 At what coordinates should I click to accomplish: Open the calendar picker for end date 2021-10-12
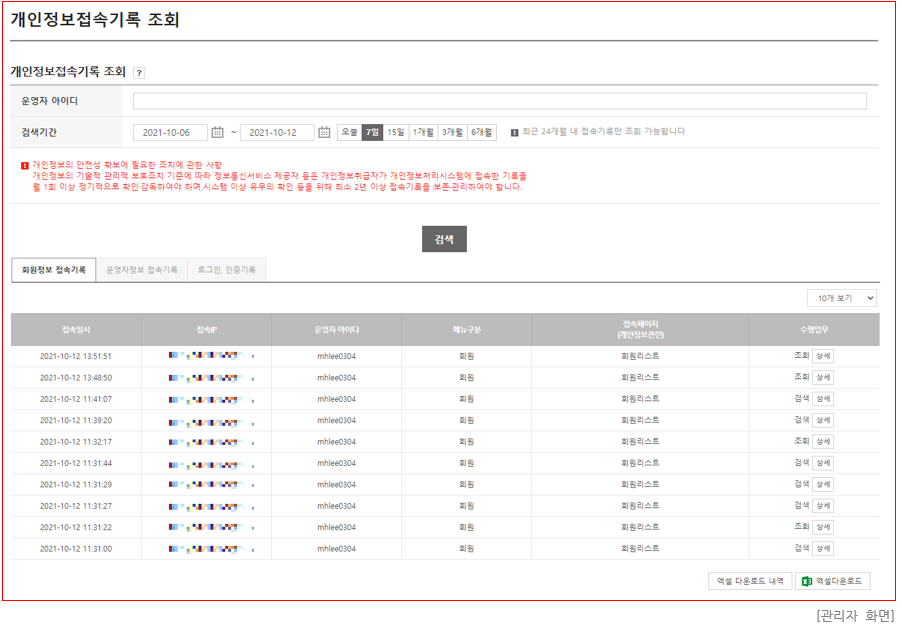pyautogui.click(x=324, y=133)
